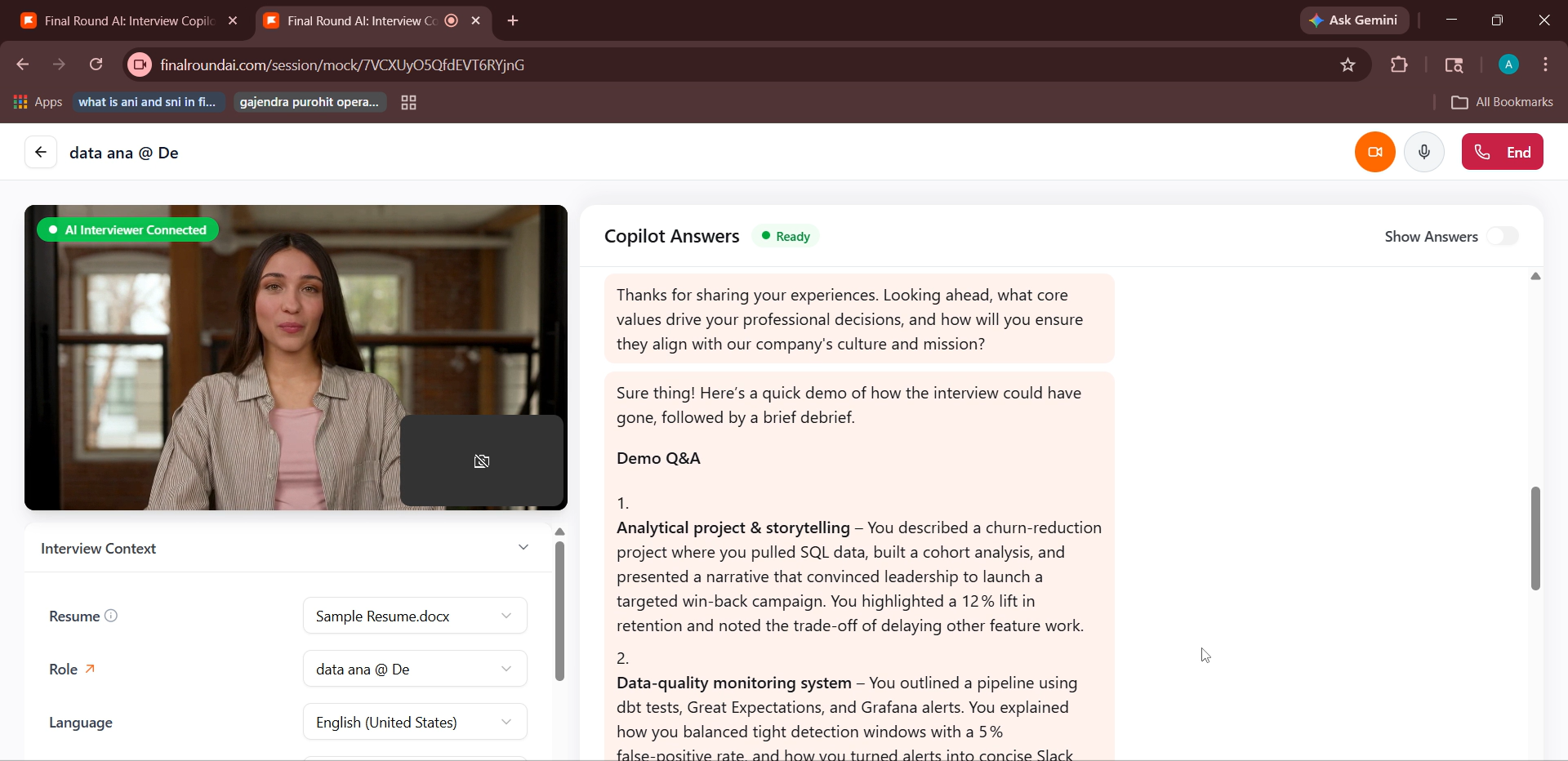Open the Language dropdown showing English (United States)
The height and width of the screenshot is (761, 1568).
pos(415,722)
